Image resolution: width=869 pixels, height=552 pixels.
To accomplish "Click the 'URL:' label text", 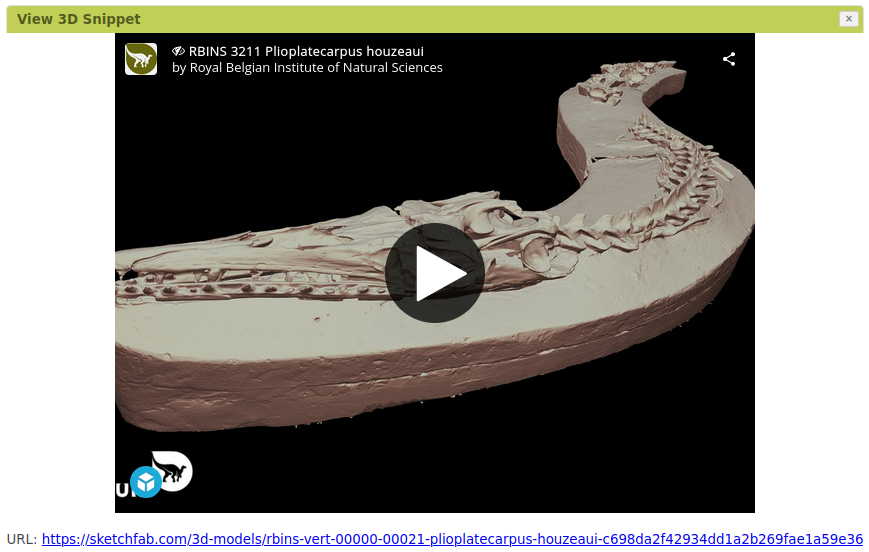I will pyautogui.click(x=21, y=539).
